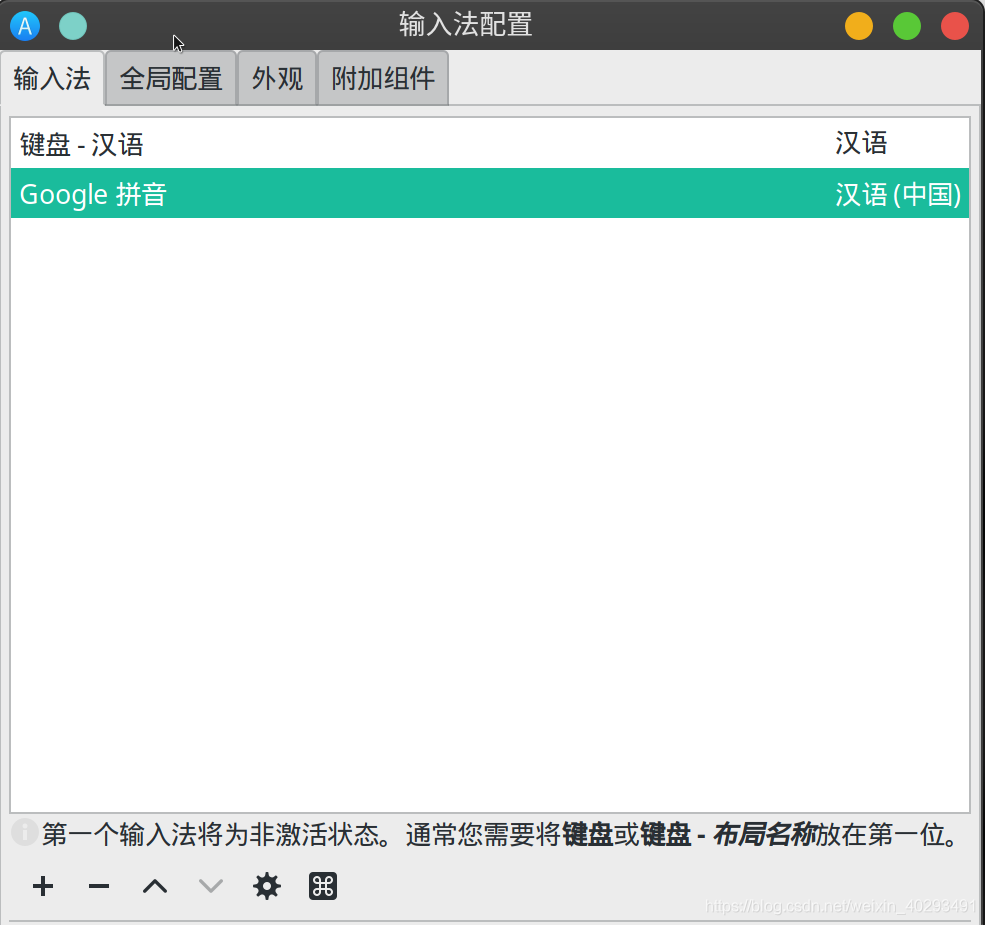Open the 外观 tab
Viewport: 985px width, 925px height.
[277, 79]
